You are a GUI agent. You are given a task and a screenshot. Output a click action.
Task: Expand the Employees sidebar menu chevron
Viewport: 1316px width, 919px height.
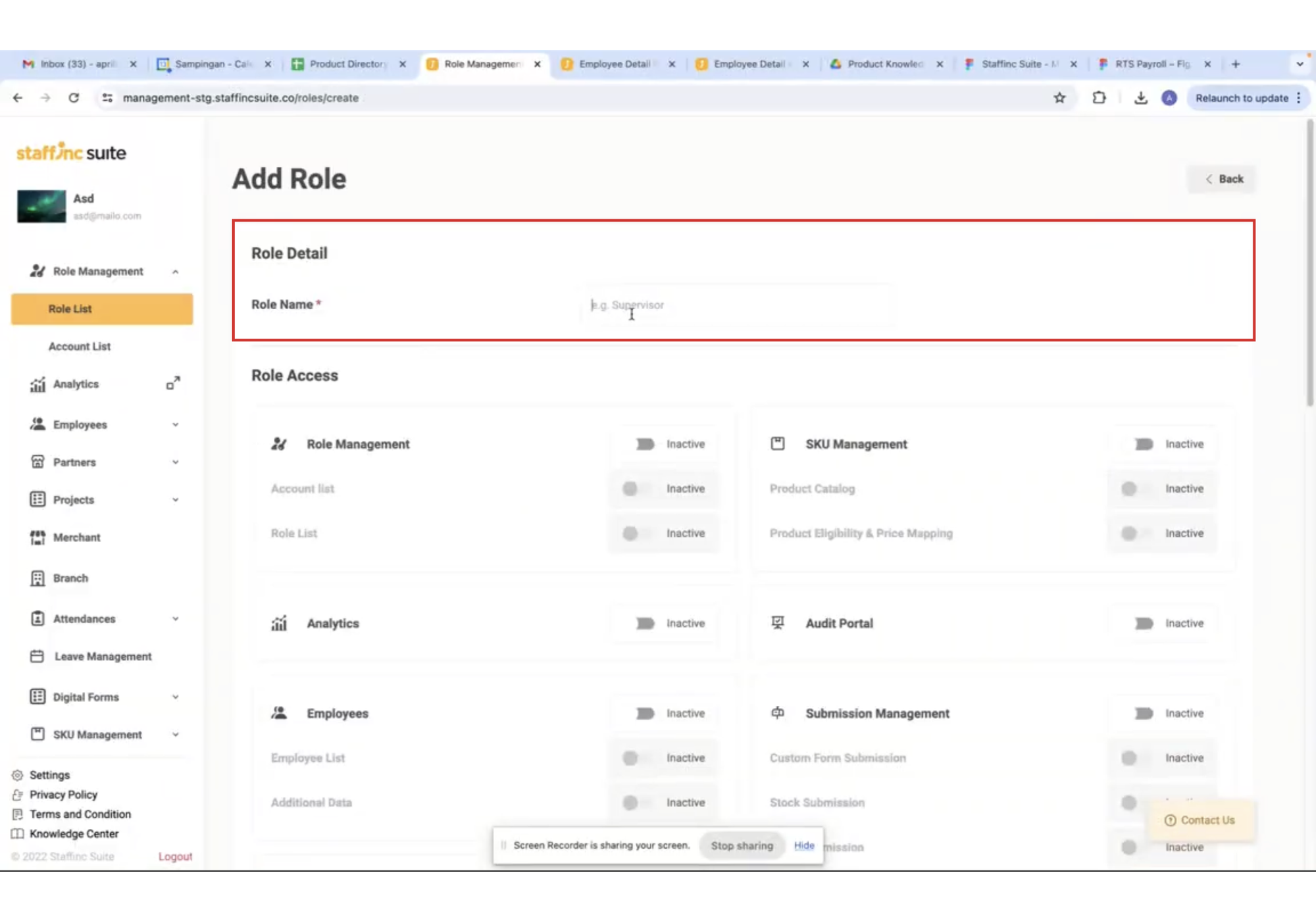pos(176,425)
